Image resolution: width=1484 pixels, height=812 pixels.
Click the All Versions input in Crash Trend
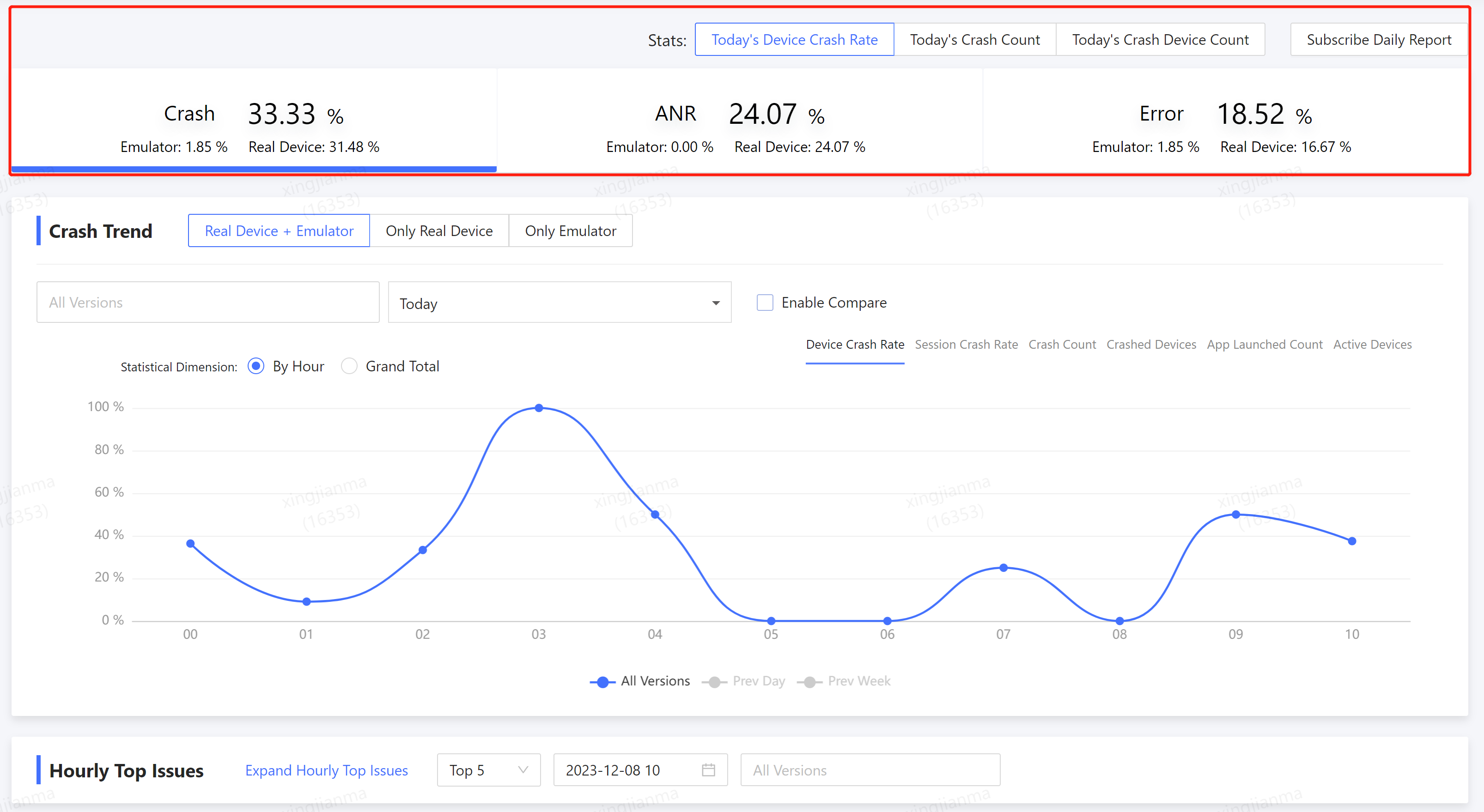pyautogui.click(x=208, y=303)
